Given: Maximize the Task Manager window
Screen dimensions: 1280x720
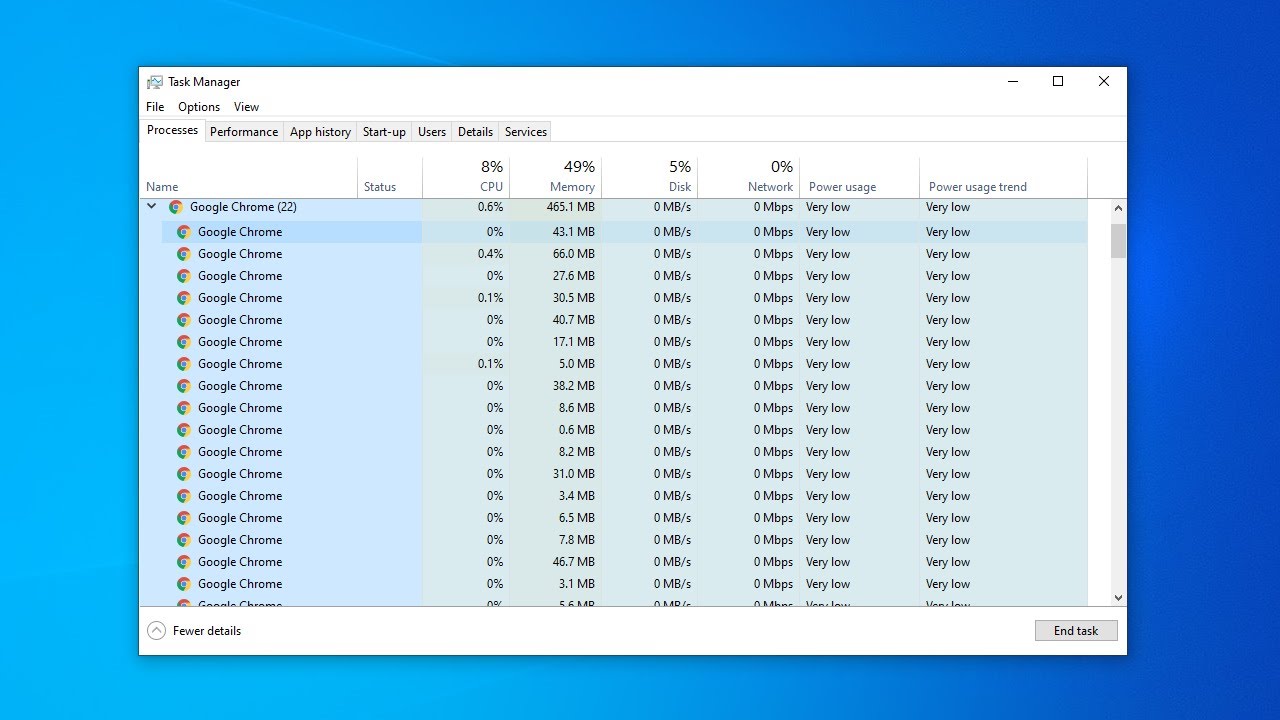Looking at the screenshot, I should pos(1058,82).
